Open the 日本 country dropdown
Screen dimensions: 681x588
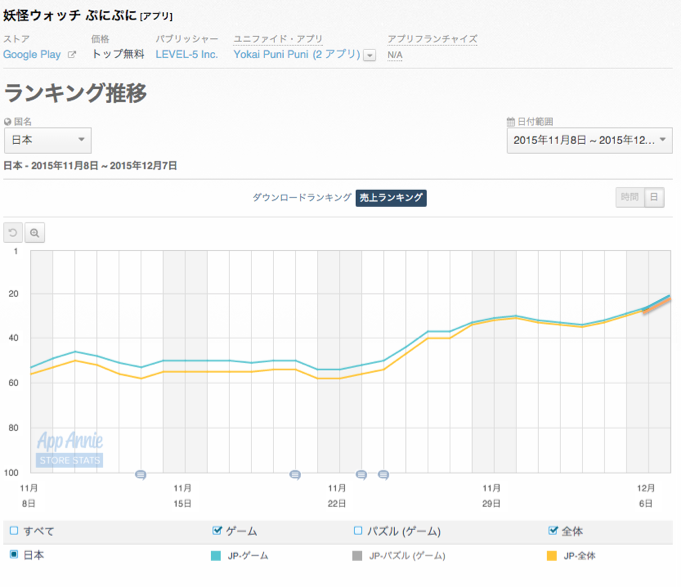[48, 141]
